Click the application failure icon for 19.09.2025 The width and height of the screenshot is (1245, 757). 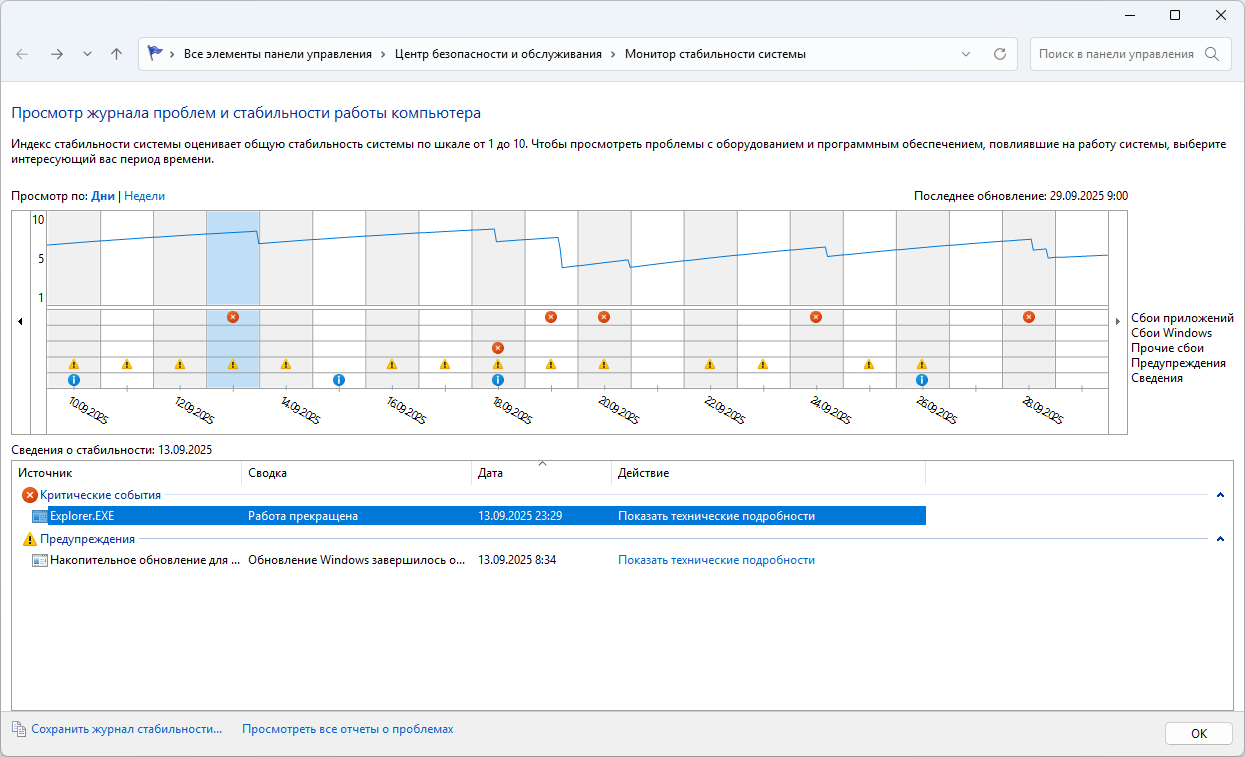click(x=551, y=317)
